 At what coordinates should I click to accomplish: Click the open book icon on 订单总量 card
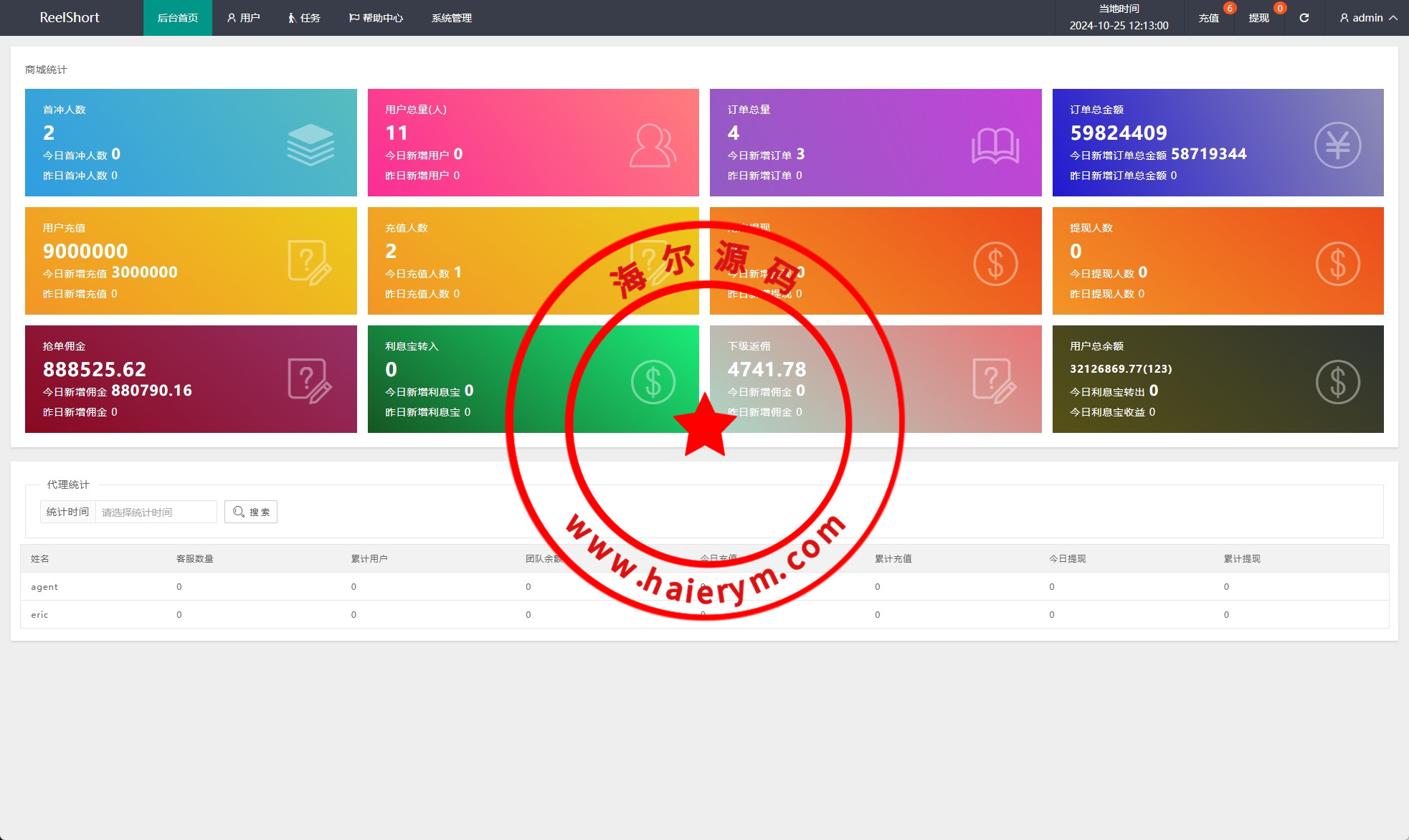[995, 145]
